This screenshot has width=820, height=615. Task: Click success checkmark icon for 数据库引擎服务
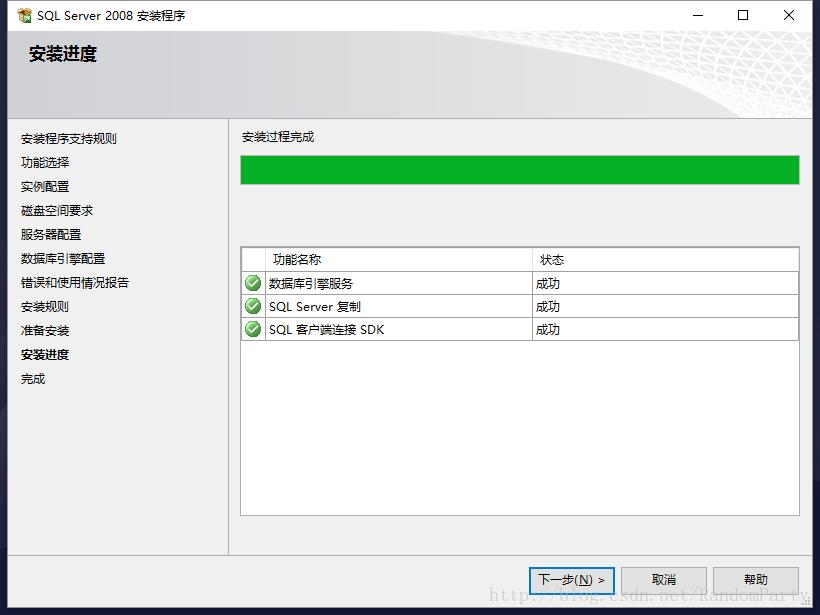coord(253,283)
